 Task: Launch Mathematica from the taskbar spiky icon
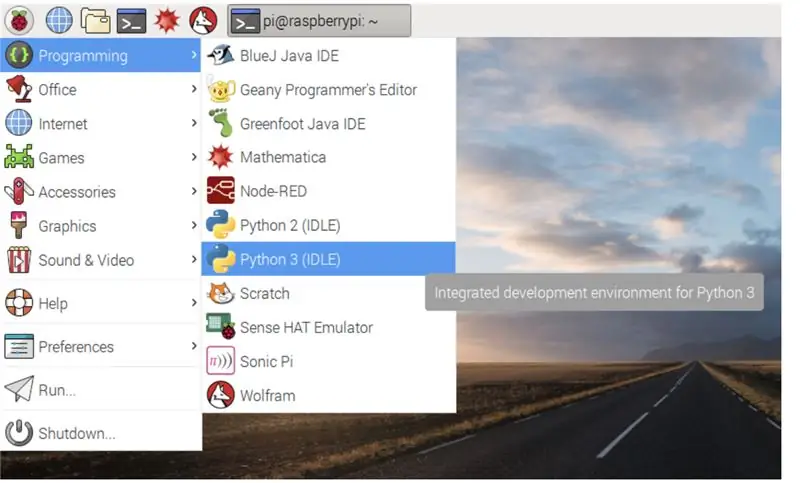point(167,21)
